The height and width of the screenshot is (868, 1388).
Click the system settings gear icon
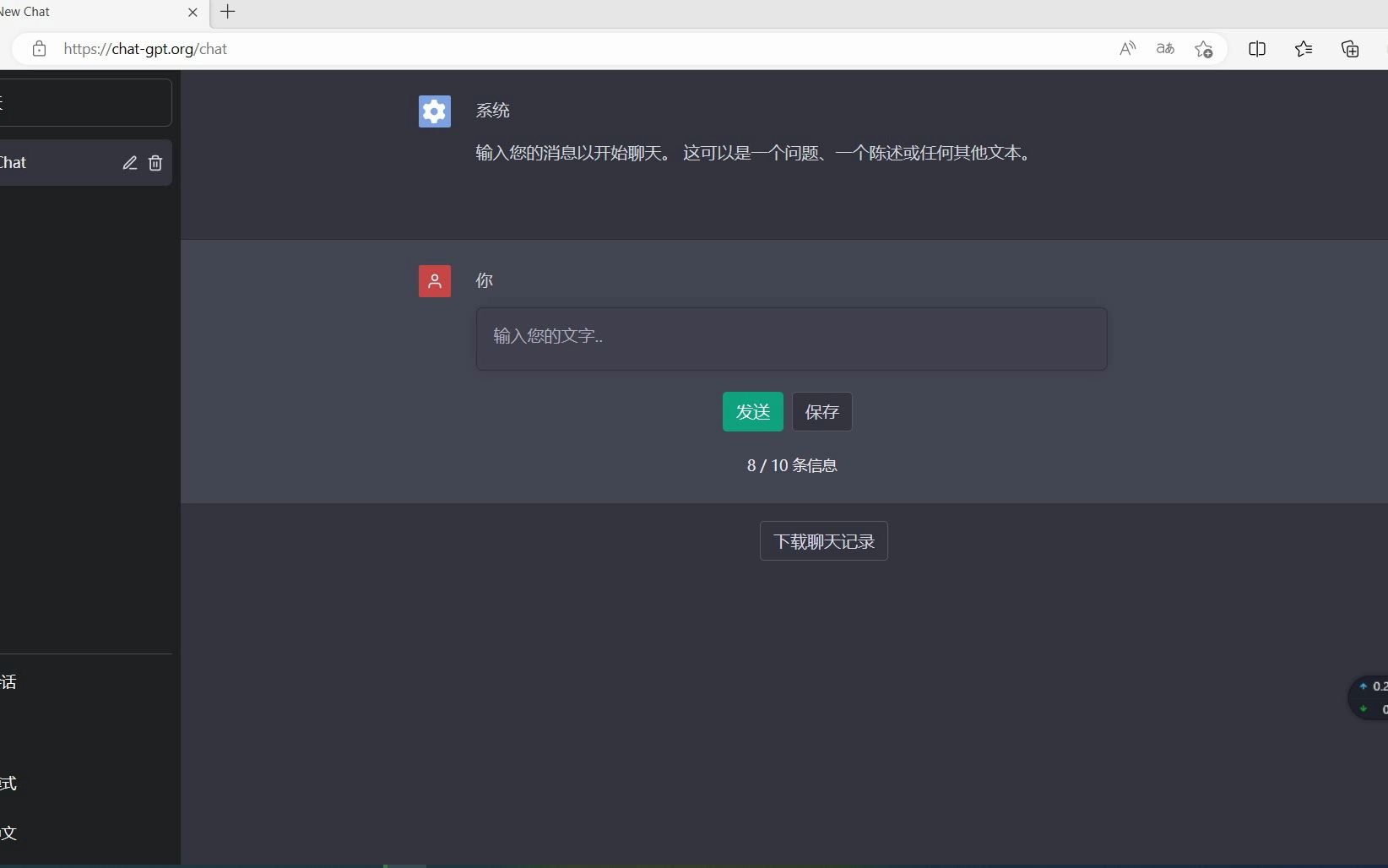point(434,111)
